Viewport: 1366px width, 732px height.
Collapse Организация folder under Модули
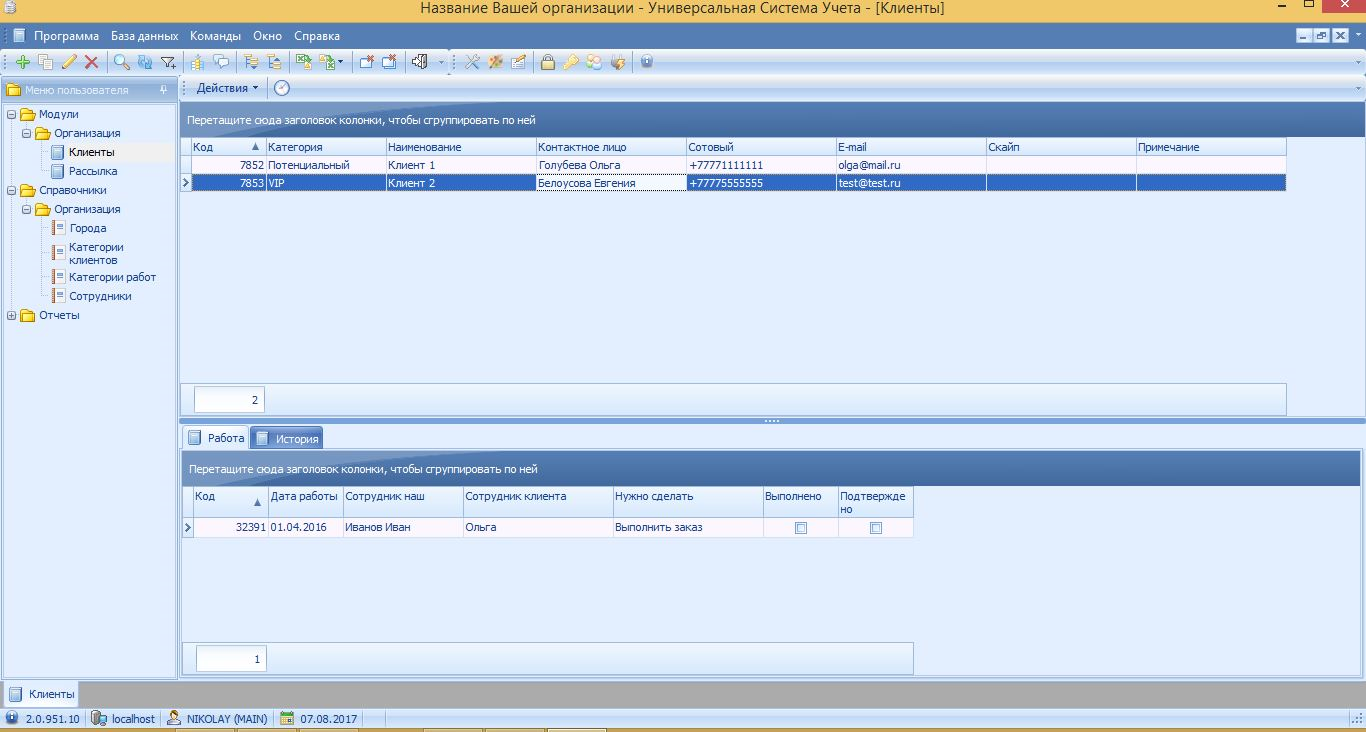(x=27, y=133)
